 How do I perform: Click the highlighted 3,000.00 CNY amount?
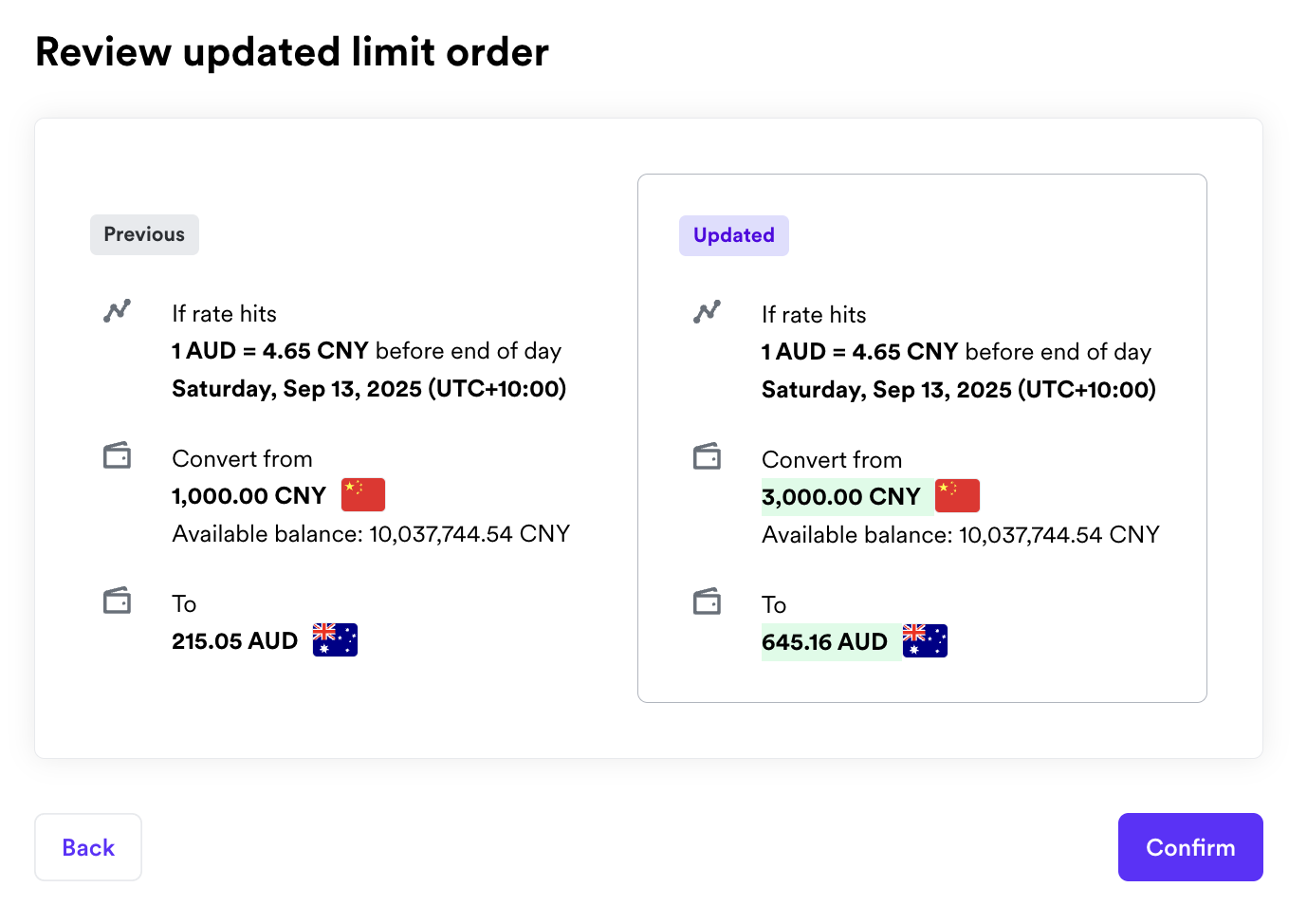coord(841,497)
